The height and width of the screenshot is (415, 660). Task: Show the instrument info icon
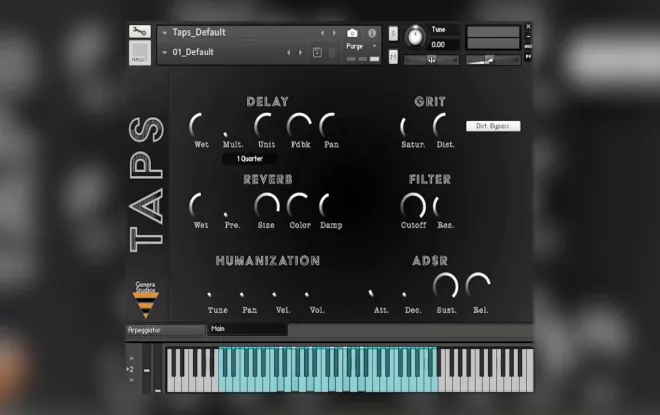tap(372, 33)
